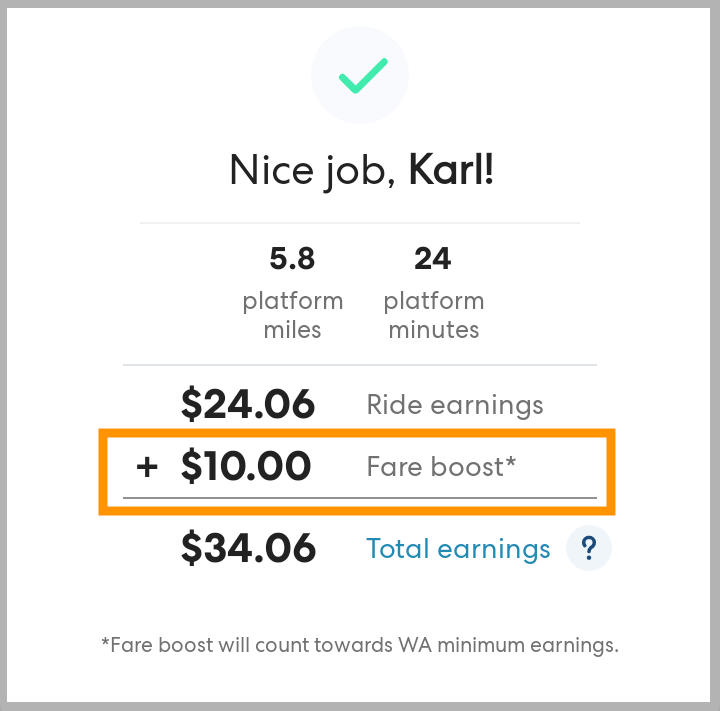Select the "platform minutes" label
720x711 pixels.
433,315
